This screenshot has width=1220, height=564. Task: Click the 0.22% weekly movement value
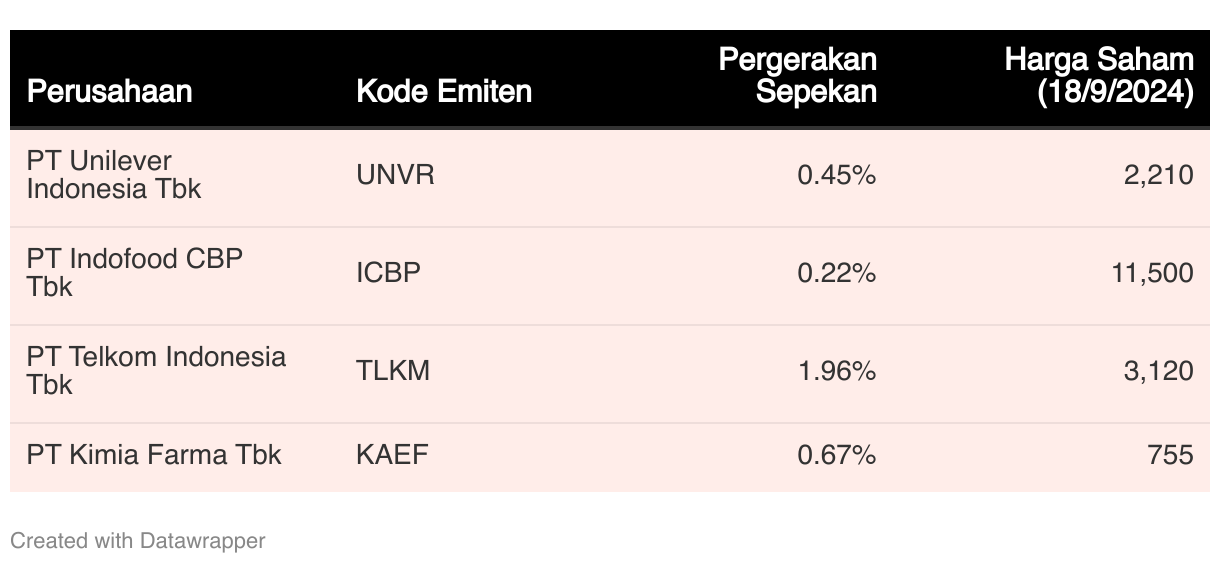pyautogui.click(x=837, y=273)
